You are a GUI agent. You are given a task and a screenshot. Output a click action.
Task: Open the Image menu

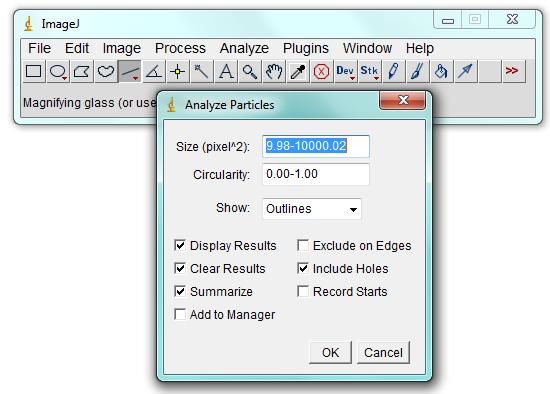pyautogui.click(x=121, y=48)
